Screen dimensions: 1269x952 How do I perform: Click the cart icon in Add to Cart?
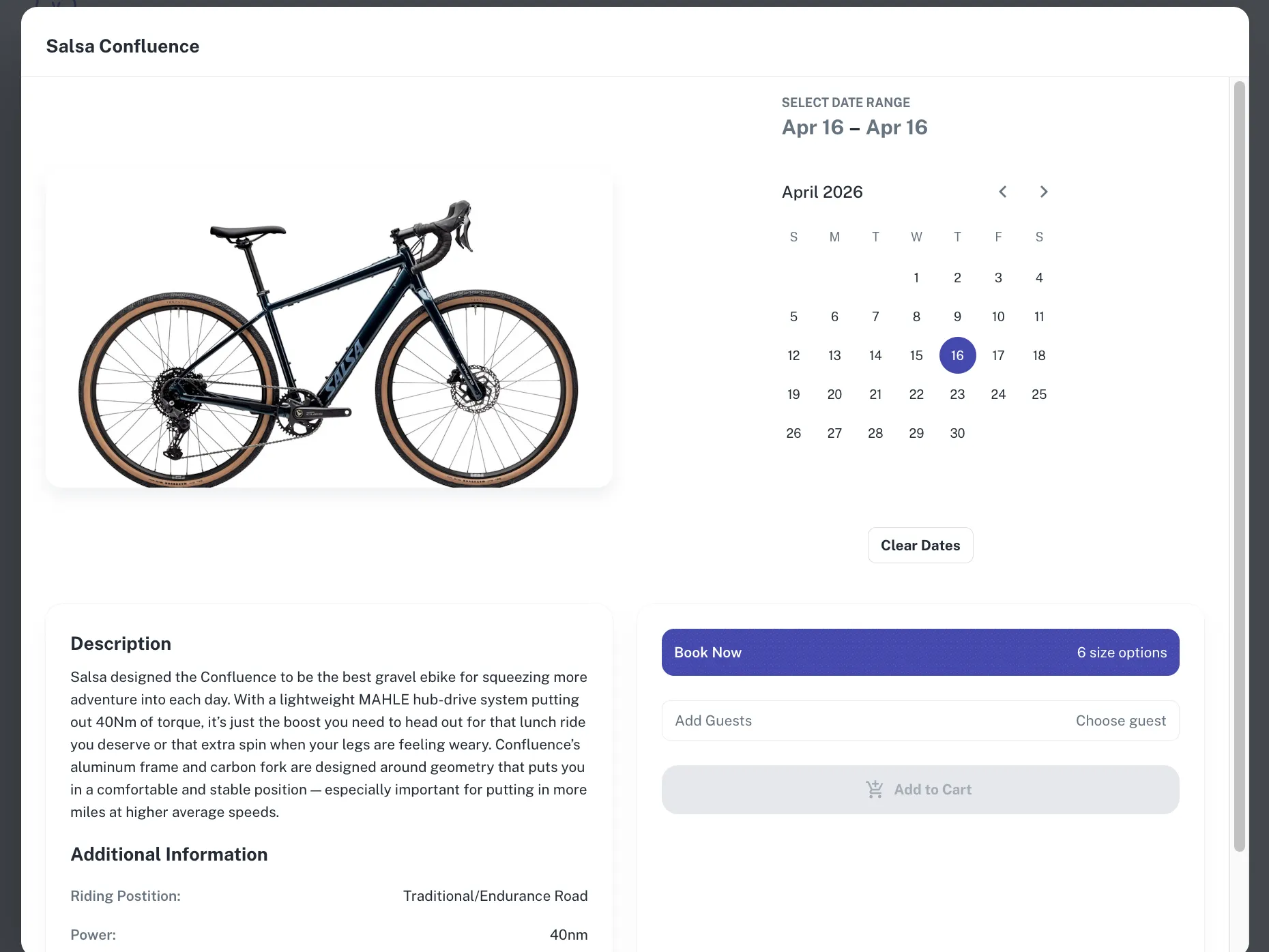(x=874, y=789)
